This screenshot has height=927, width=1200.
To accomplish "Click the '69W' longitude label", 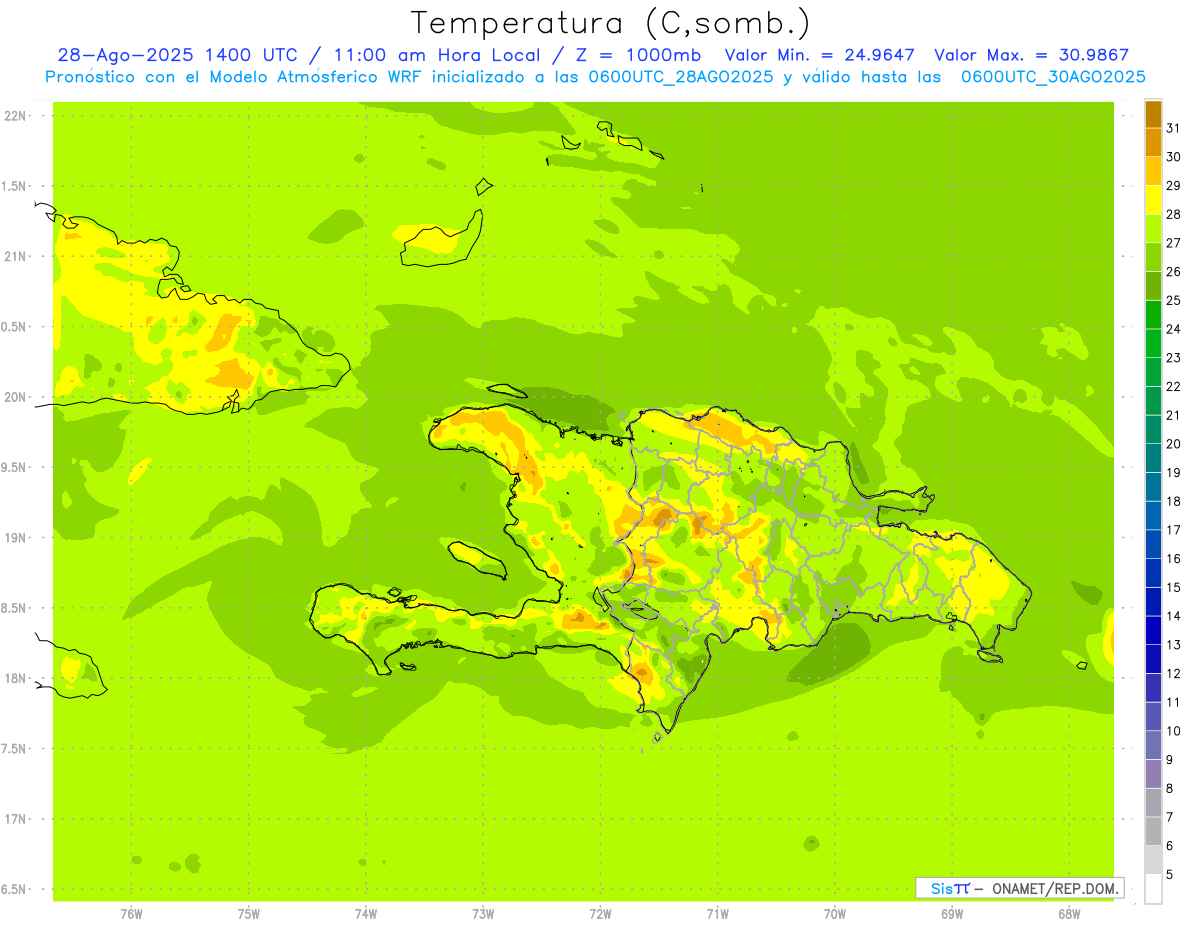I will click(x=952, y=914).
